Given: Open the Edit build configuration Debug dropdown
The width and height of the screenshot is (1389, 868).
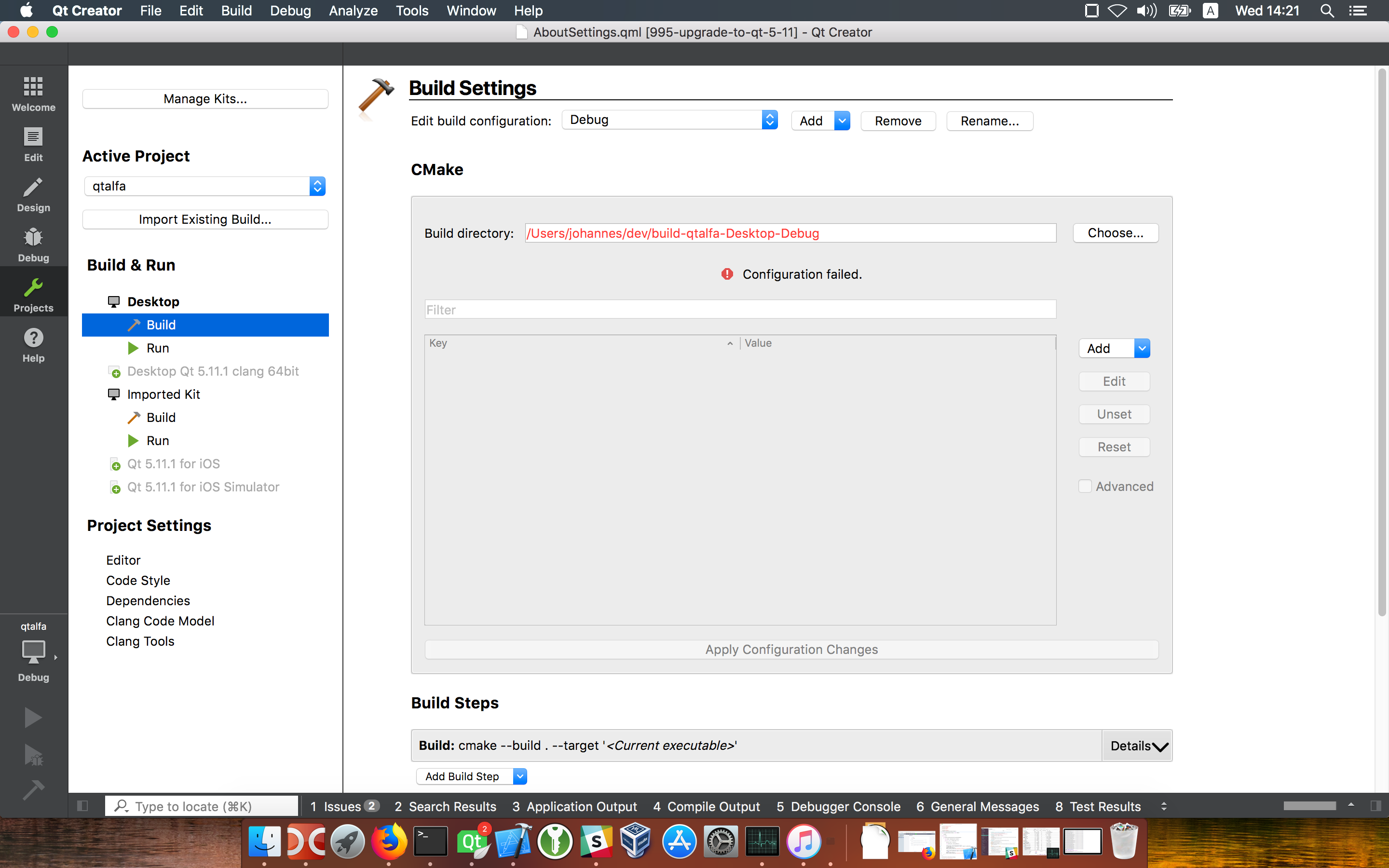Looking at the screenshot, I should click(x=669, y=120).
